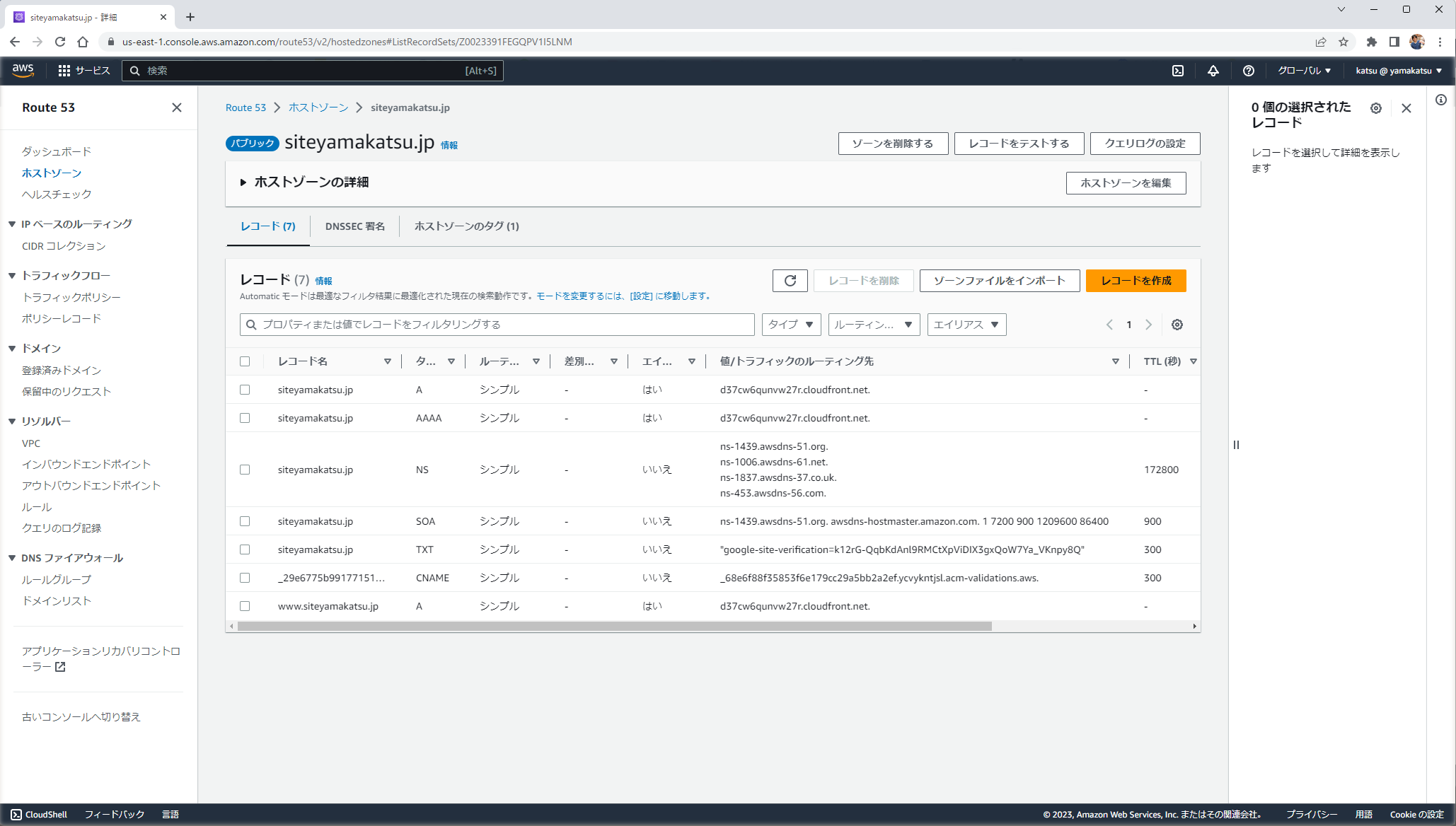1456x826 pixels.
Task: Select the siteyamakatsu.jp A record checkbox
Action: (245, 390)
